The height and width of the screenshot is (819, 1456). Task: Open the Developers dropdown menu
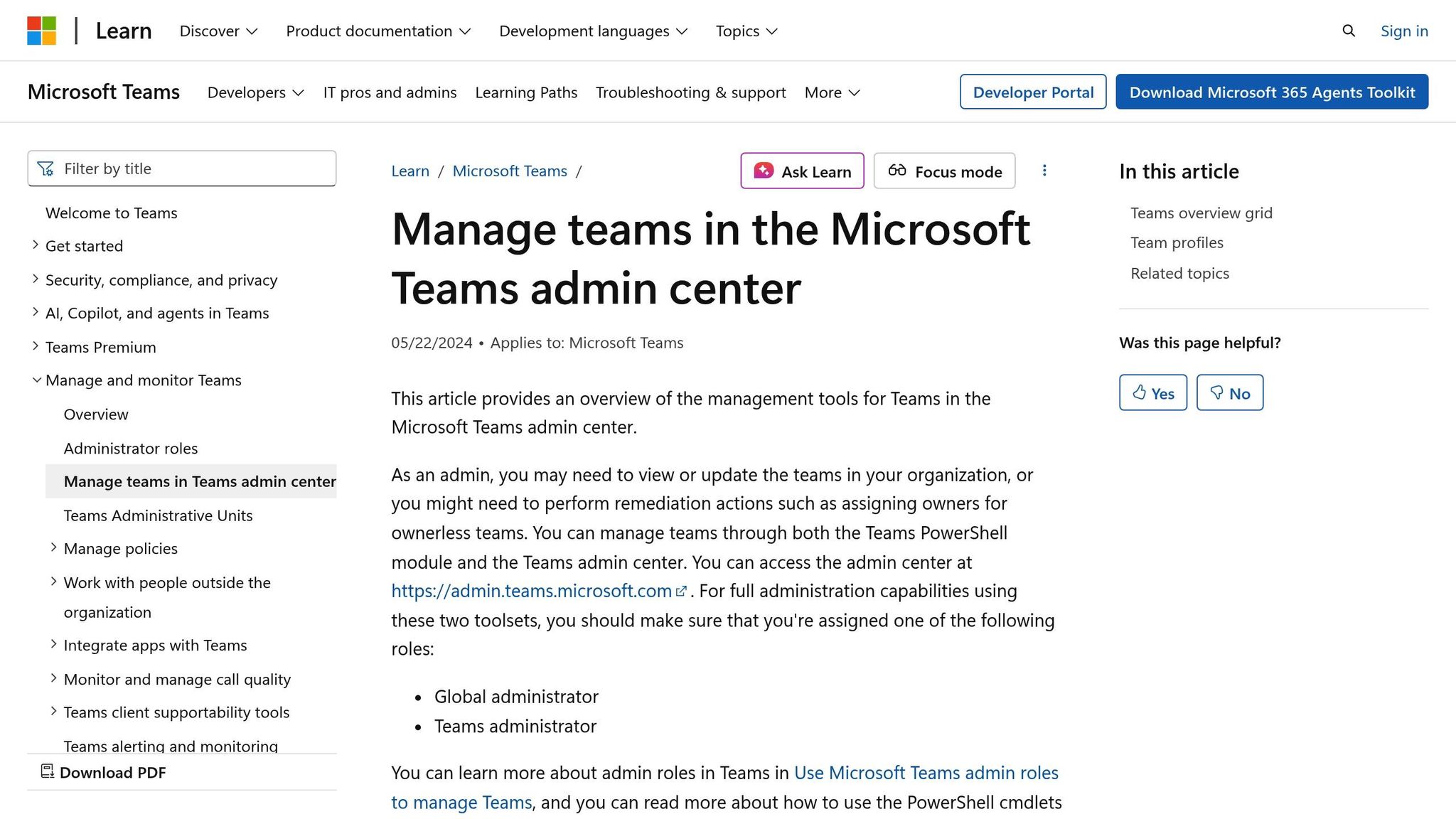(255, 92)
